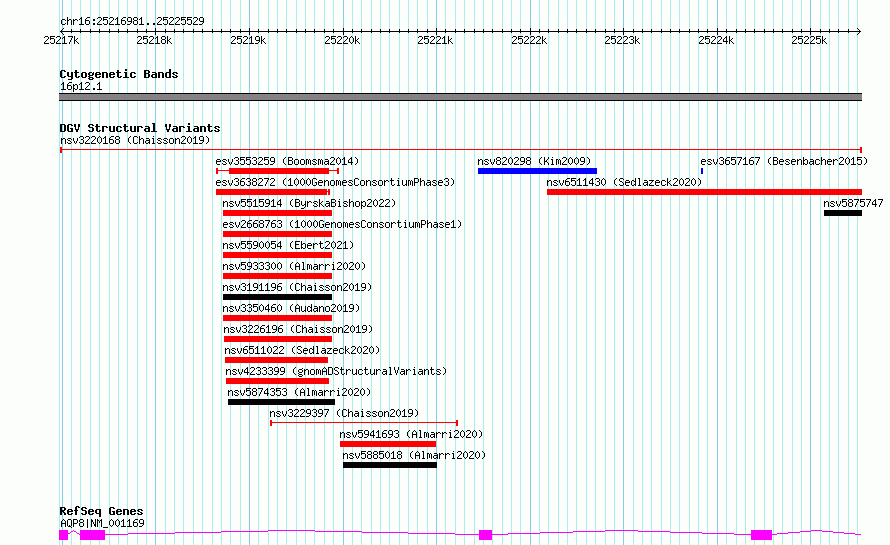Click the nsv5590054 (Ebert2021) label

[288, 245]
